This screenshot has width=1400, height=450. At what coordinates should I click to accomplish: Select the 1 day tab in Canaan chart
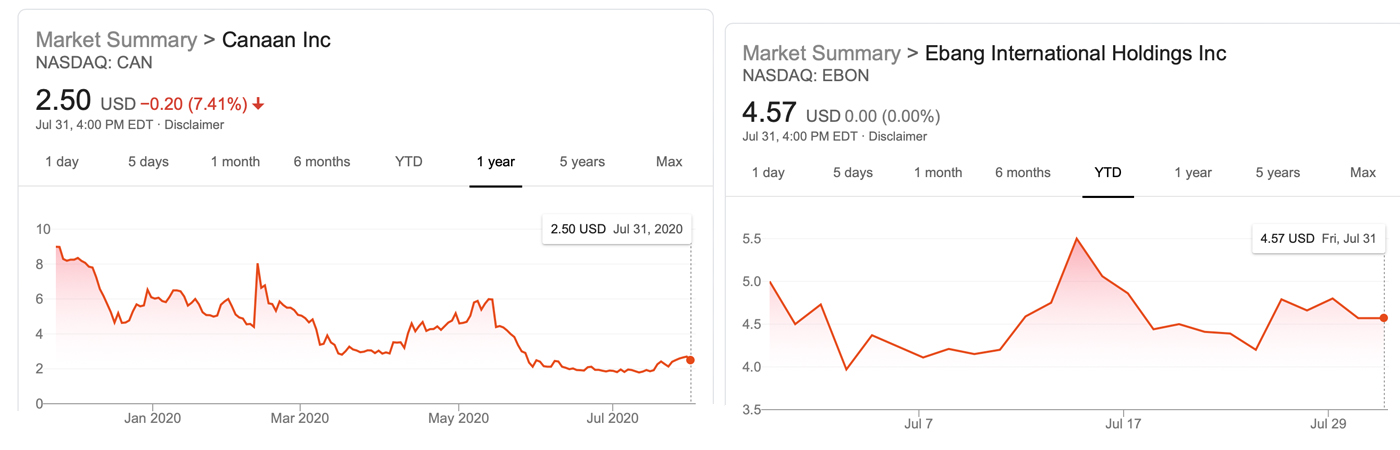coord(62,161)
